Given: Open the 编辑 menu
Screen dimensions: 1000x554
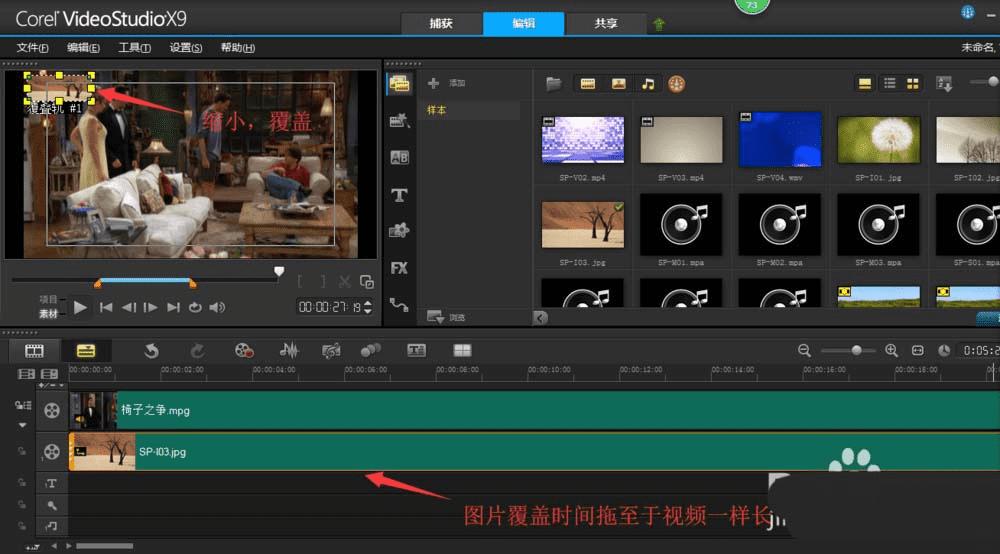Looking at the screenshot, I should (83, 48).
